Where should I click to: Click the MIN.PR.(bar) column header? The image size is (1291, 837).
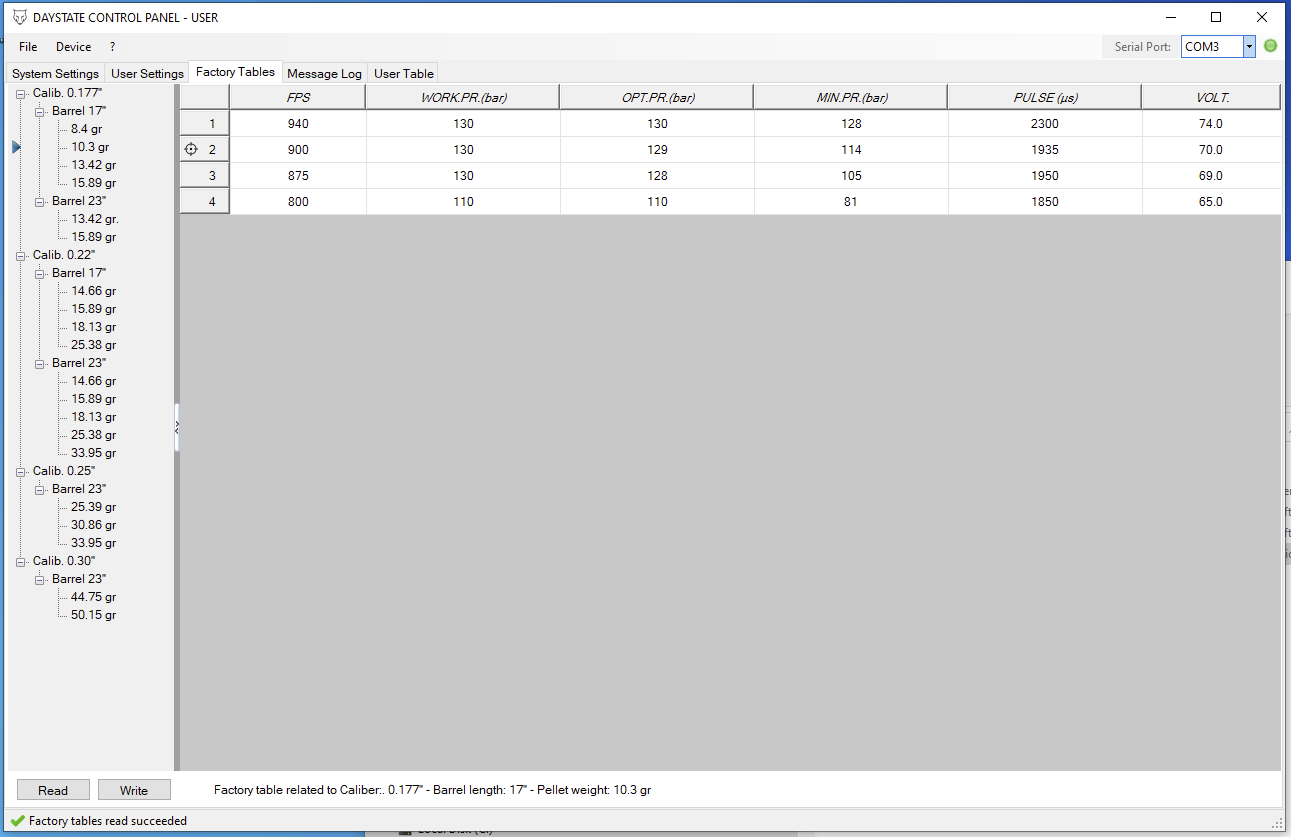[851, 97]
